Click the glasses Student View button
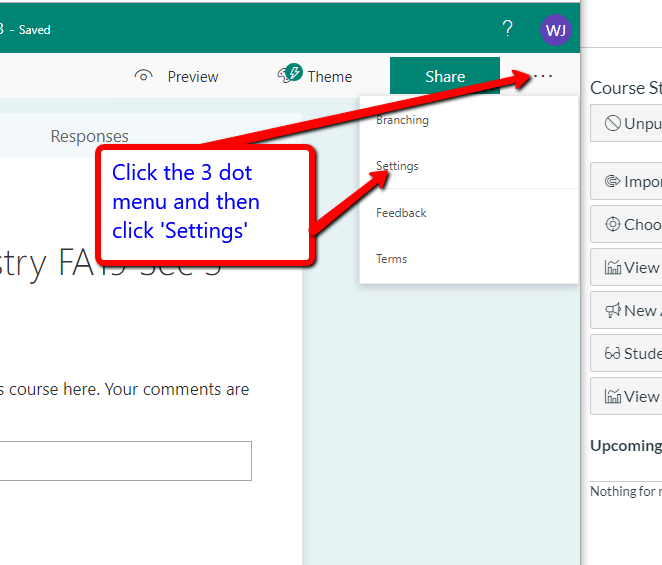Screen dimensions: 662x565 [x=612, y=353]
